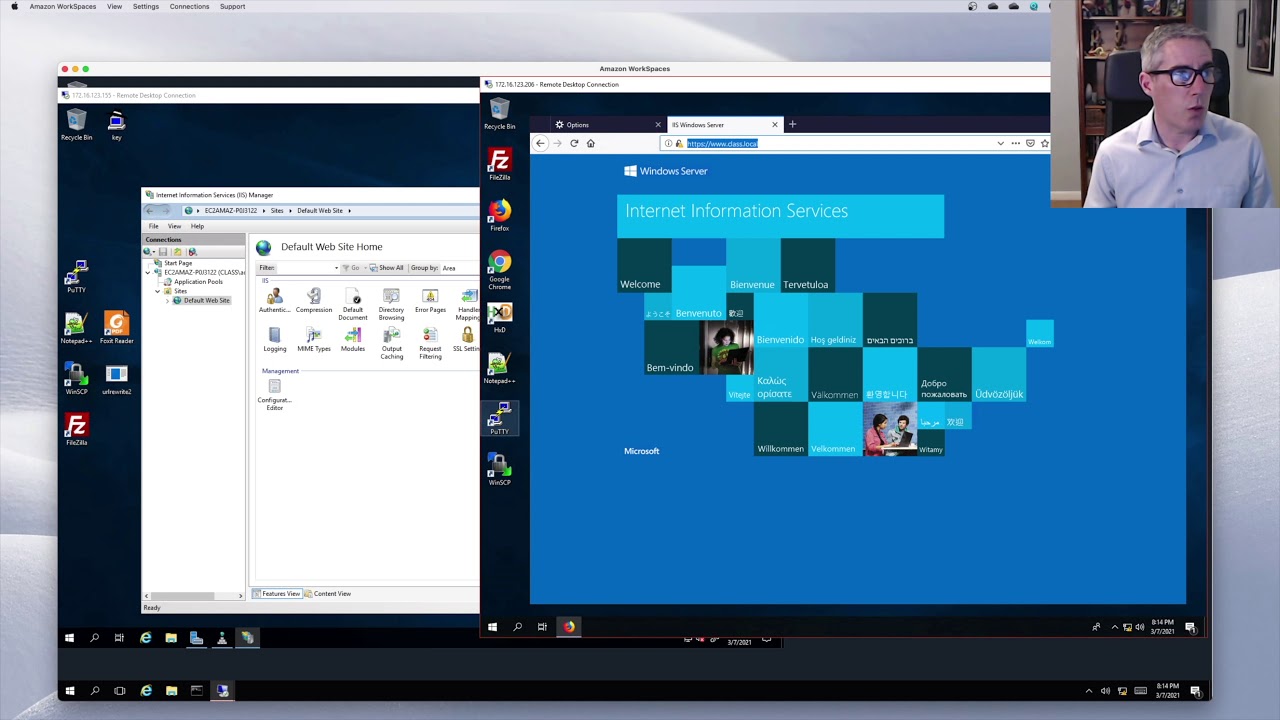Click the Connections pane horizontal scrollbar
Viewport: 1280px width, 720px height.
pos(193,596)
